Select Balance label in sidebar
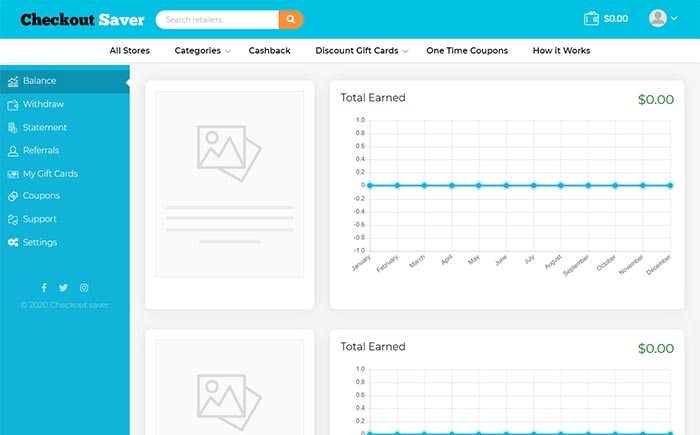700x435 pixels. (40, 80)
